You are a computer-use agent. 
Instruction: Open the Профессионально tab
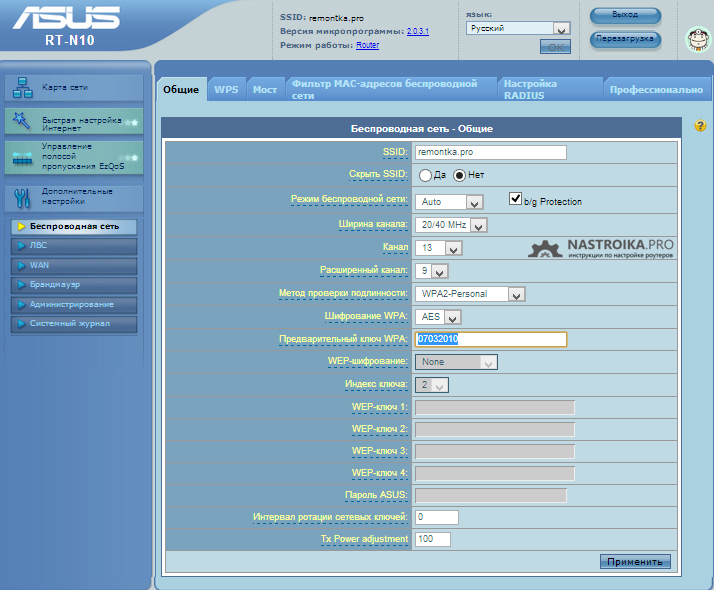(x=656, y=90)
